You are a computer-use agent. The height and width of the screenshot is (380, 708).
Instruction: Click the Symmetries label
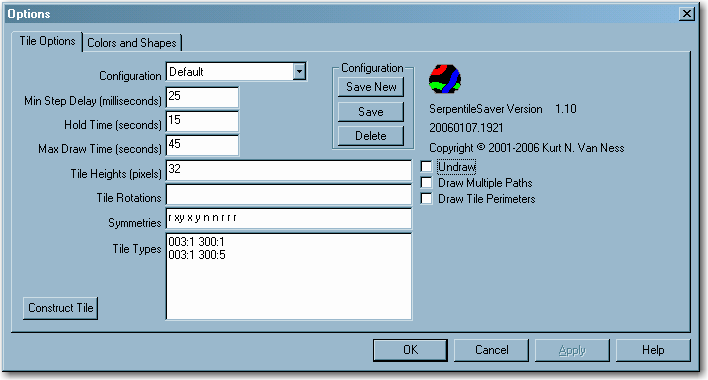click(135, 222)
